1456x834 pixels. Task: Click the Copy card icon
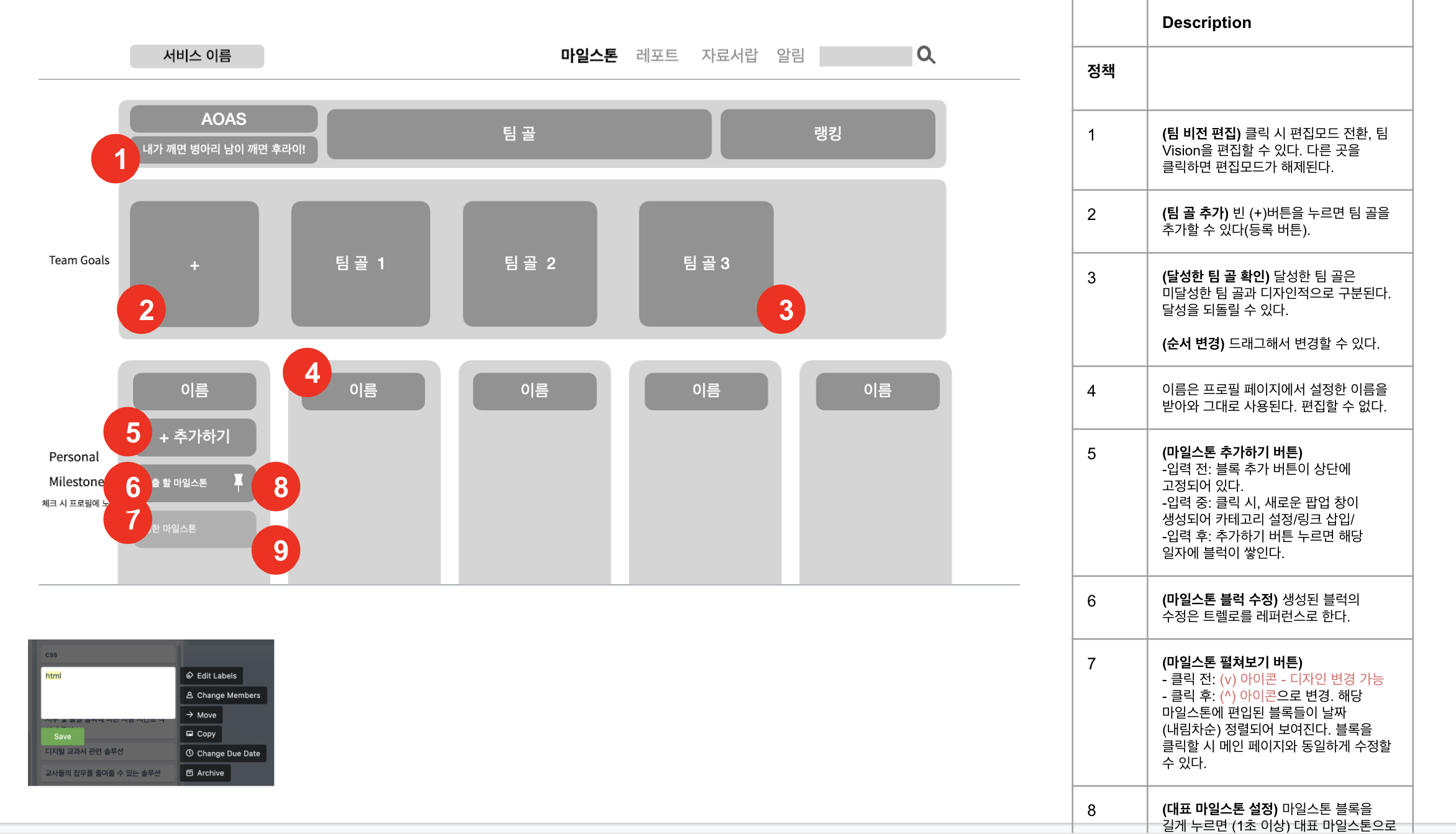189,734
